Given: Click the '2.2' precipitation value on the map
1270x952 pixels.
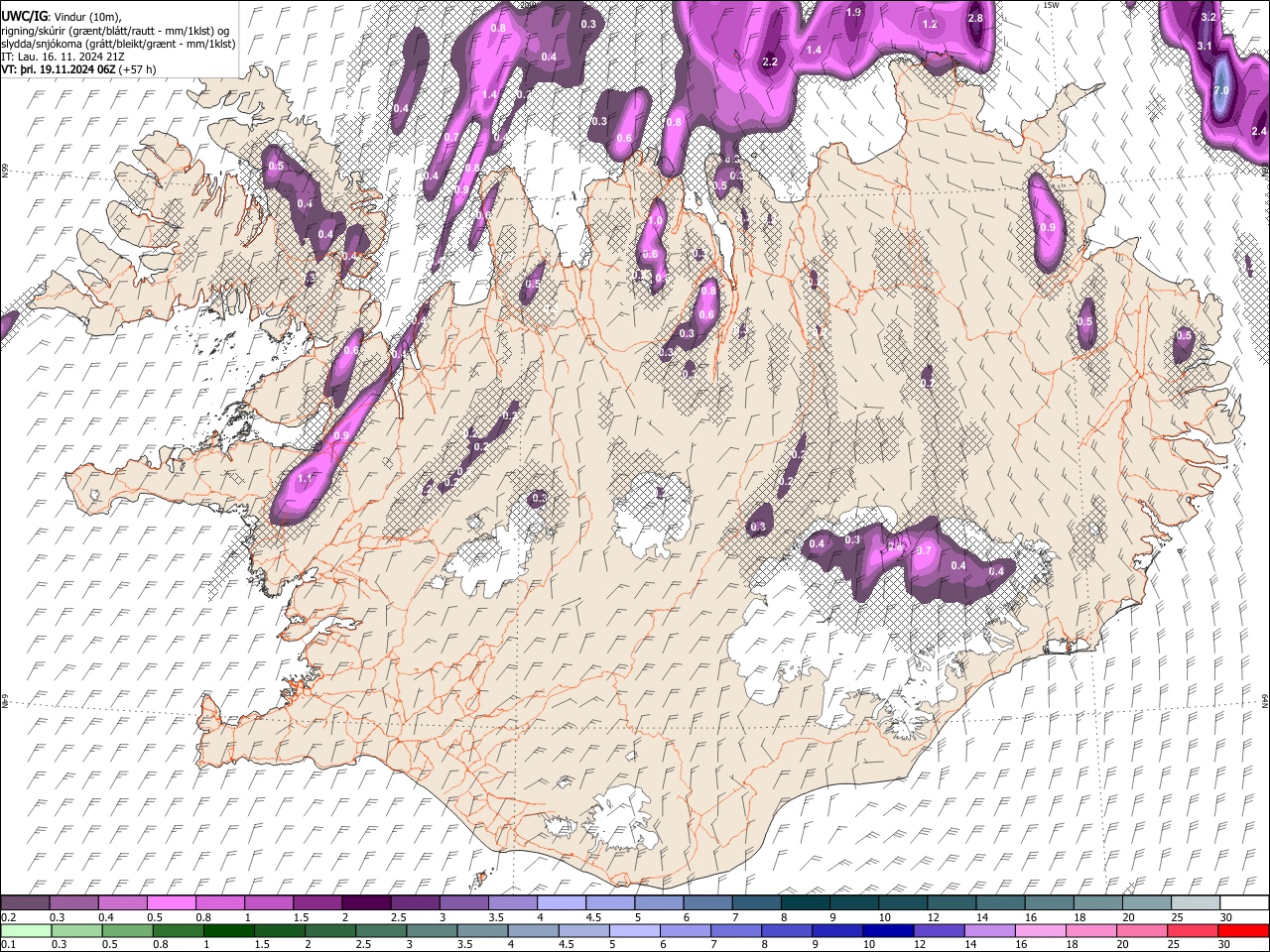Looking at the screenshot, I should [x=770, y=61].
